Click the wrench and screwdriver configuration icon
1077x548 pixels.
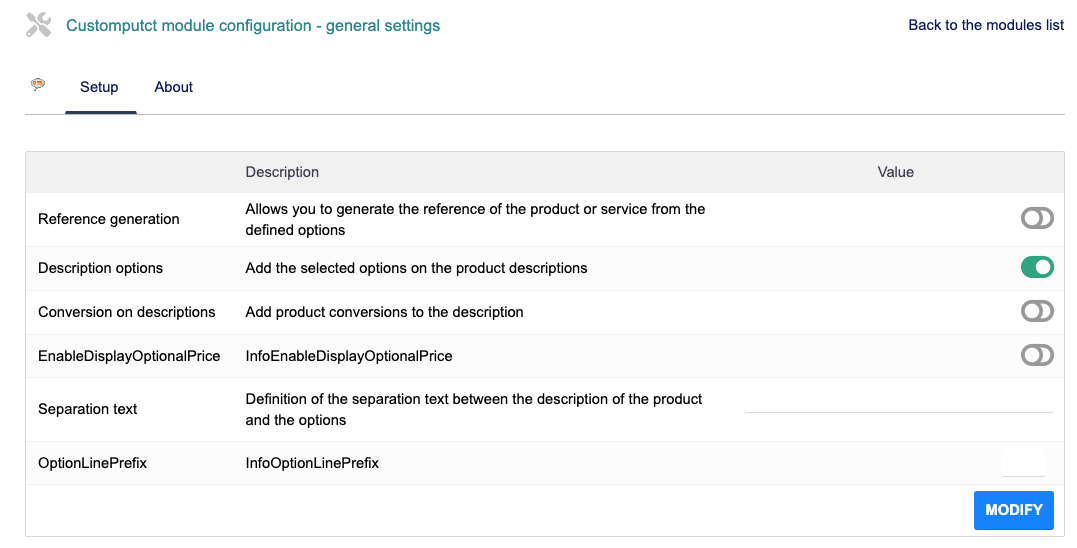pyautogui.click(x=38, y=25)
